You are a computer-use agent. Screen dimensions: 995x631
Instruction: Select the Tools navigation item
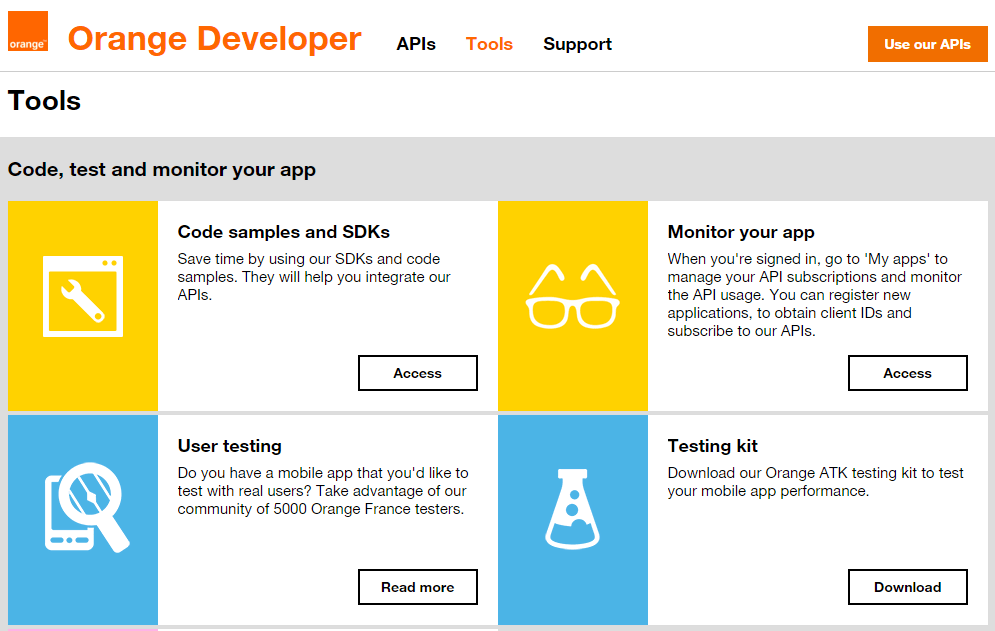click(489, 44)
